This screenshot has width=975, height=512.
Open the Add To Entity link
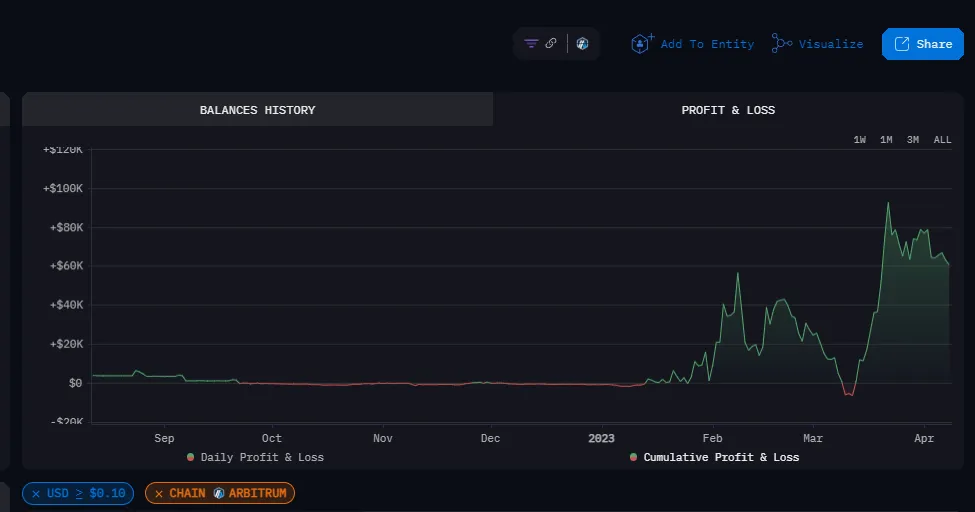click(707, 44)
